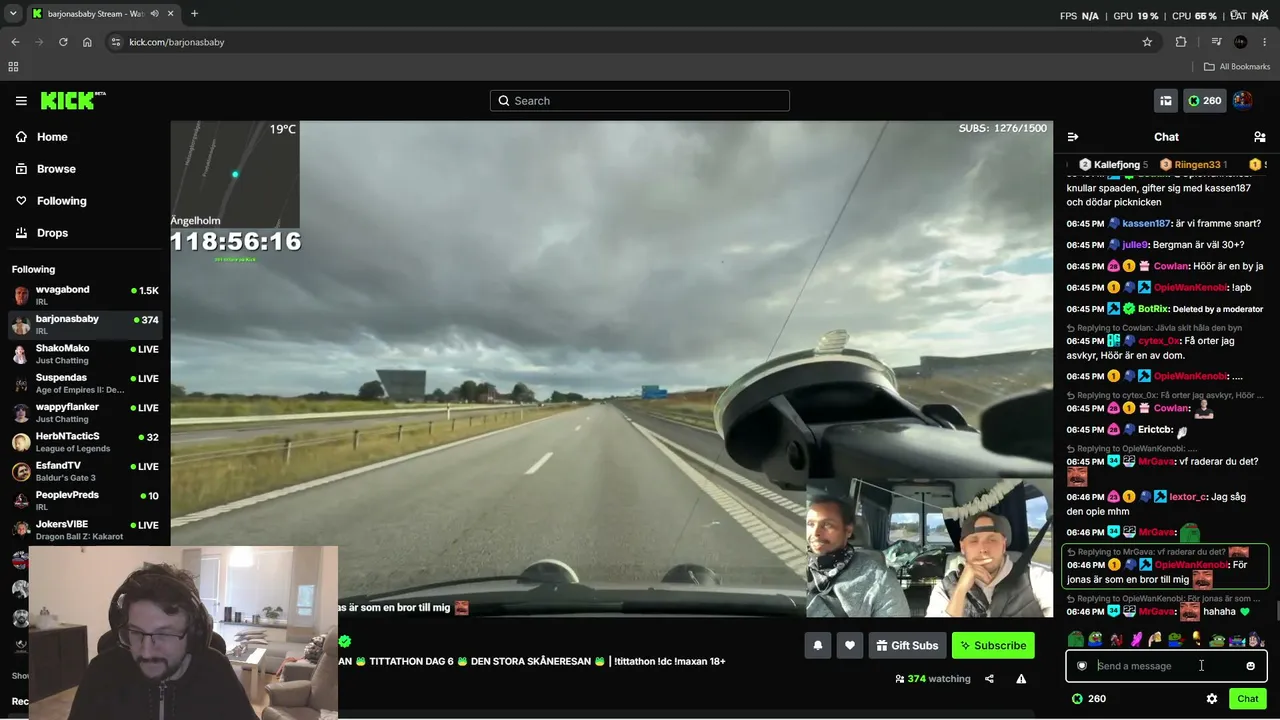Click the kick.com address bar
The width and height of the screenshot is (1280, 720).
pos(630,42)
